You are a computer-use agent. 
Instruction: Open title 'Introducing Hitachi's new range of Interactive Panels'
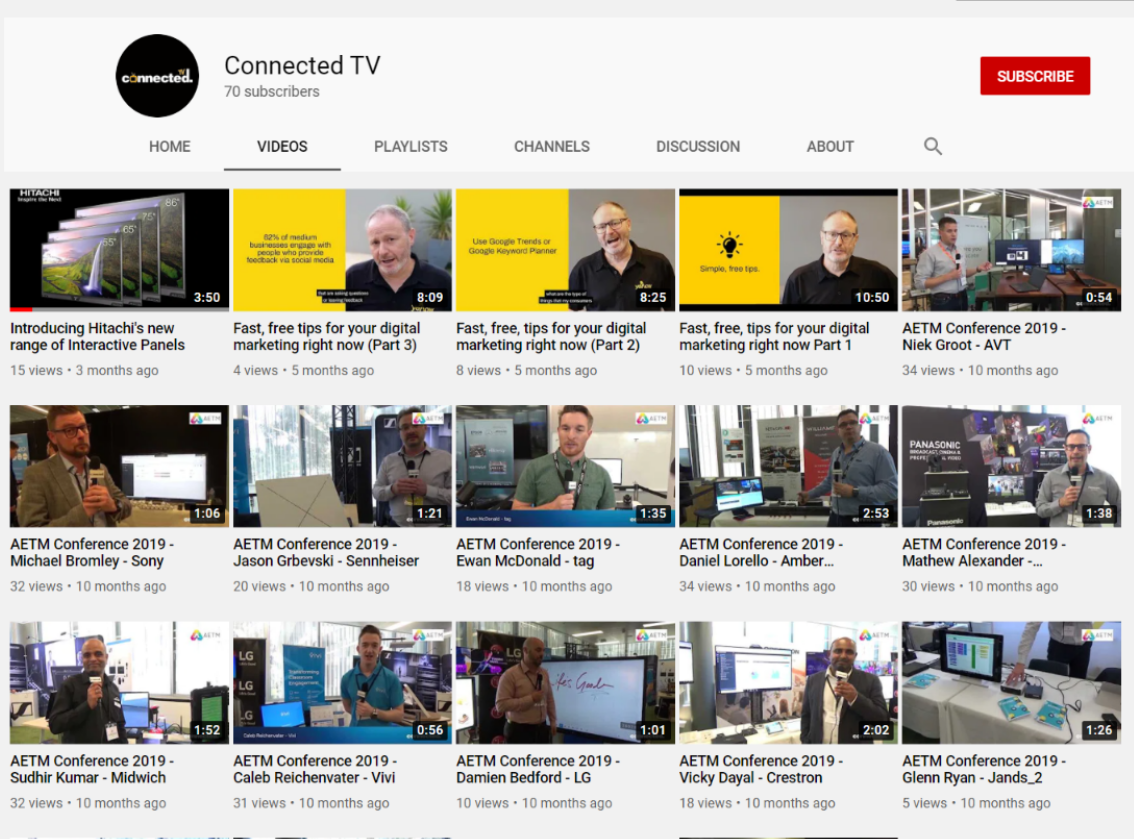(x=98, y=336)
